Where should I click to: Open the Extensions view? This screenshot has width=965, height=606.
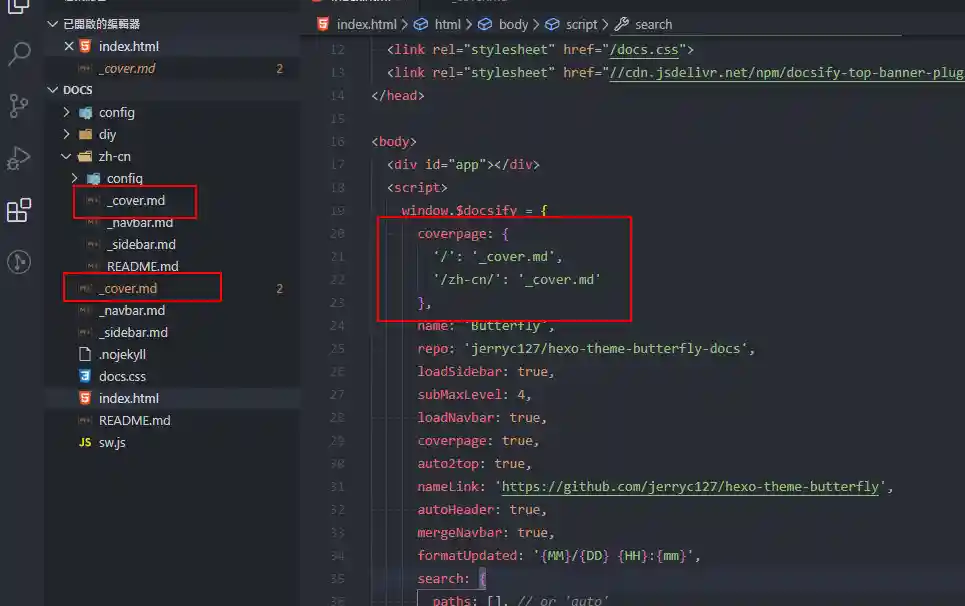18,210
